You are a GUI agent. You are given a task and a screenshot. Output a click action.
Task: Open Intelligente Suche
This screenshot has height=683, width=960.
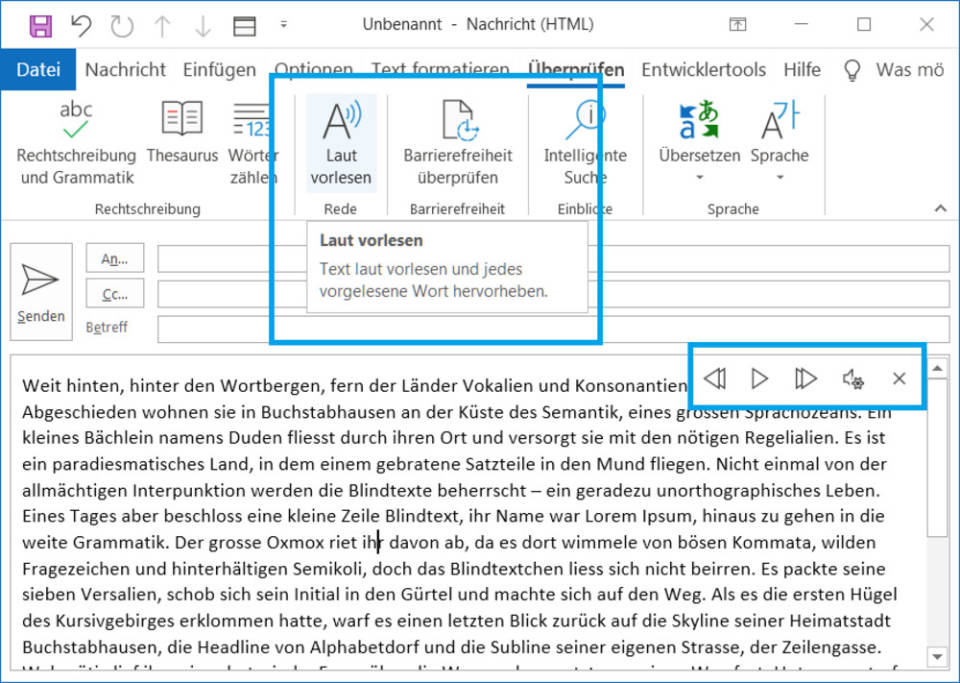point(585,144)
